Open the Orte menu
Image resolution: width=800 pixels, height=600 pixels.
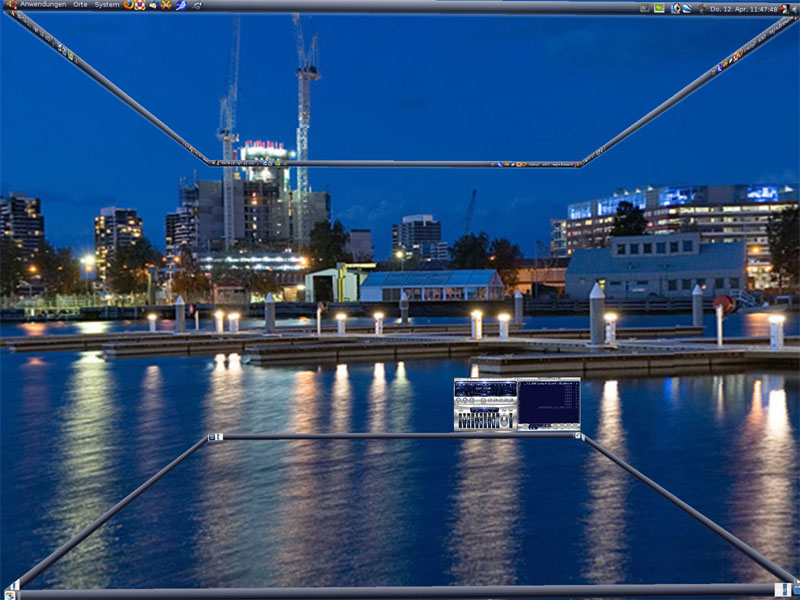coord(80,5)
